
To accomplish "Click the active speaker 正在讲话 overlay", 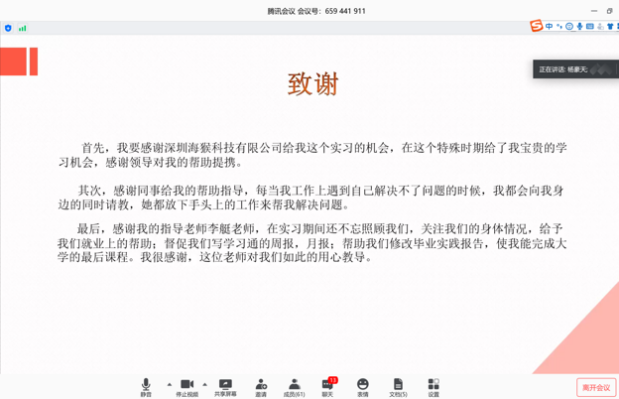I will coord(576,69).
